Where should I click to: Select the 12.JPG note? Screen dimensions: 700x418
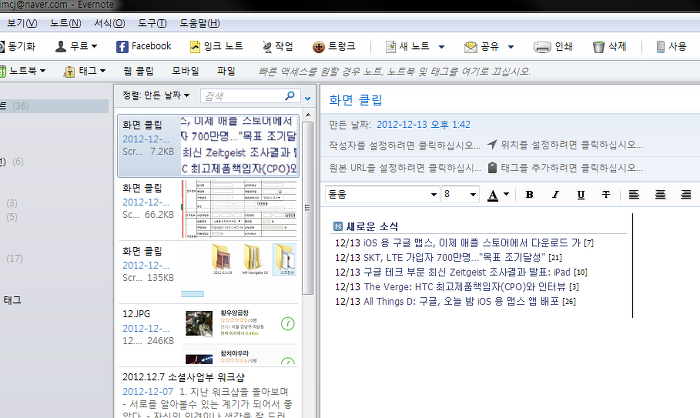208,334
